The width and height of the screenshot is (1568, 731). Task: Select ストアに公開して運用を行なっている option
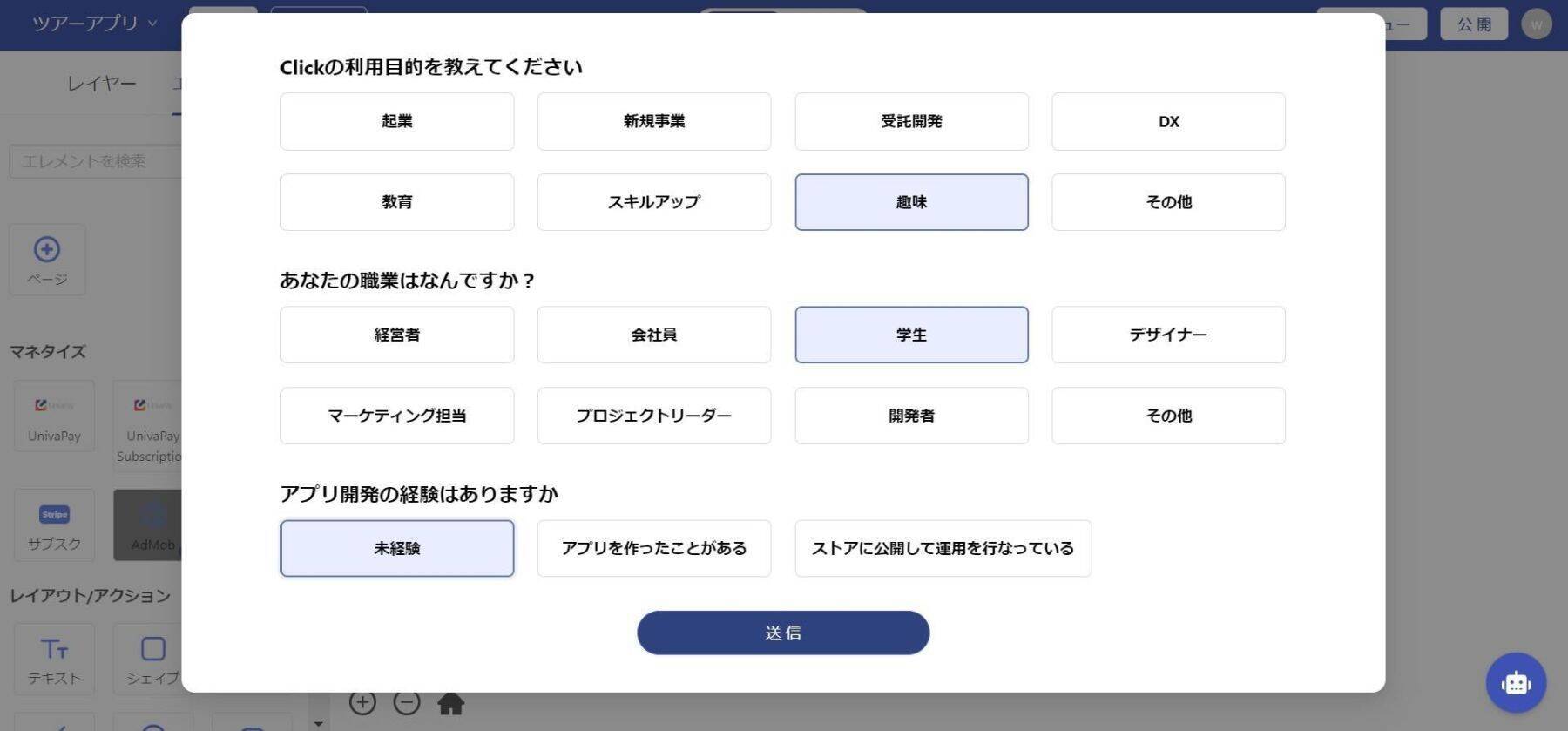click(943, 548)
